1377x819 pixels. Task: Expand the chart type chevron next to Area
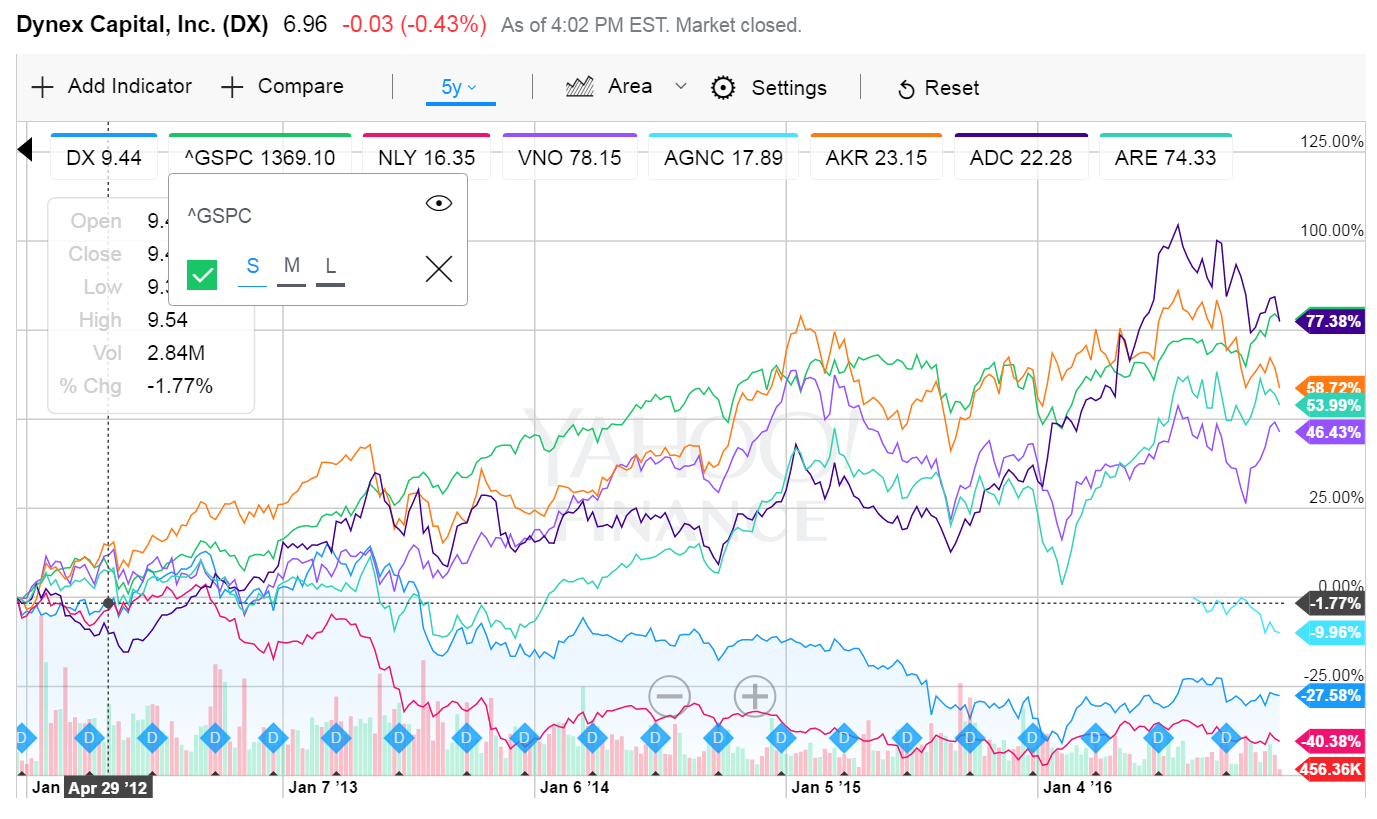click(x=681, y=87)
